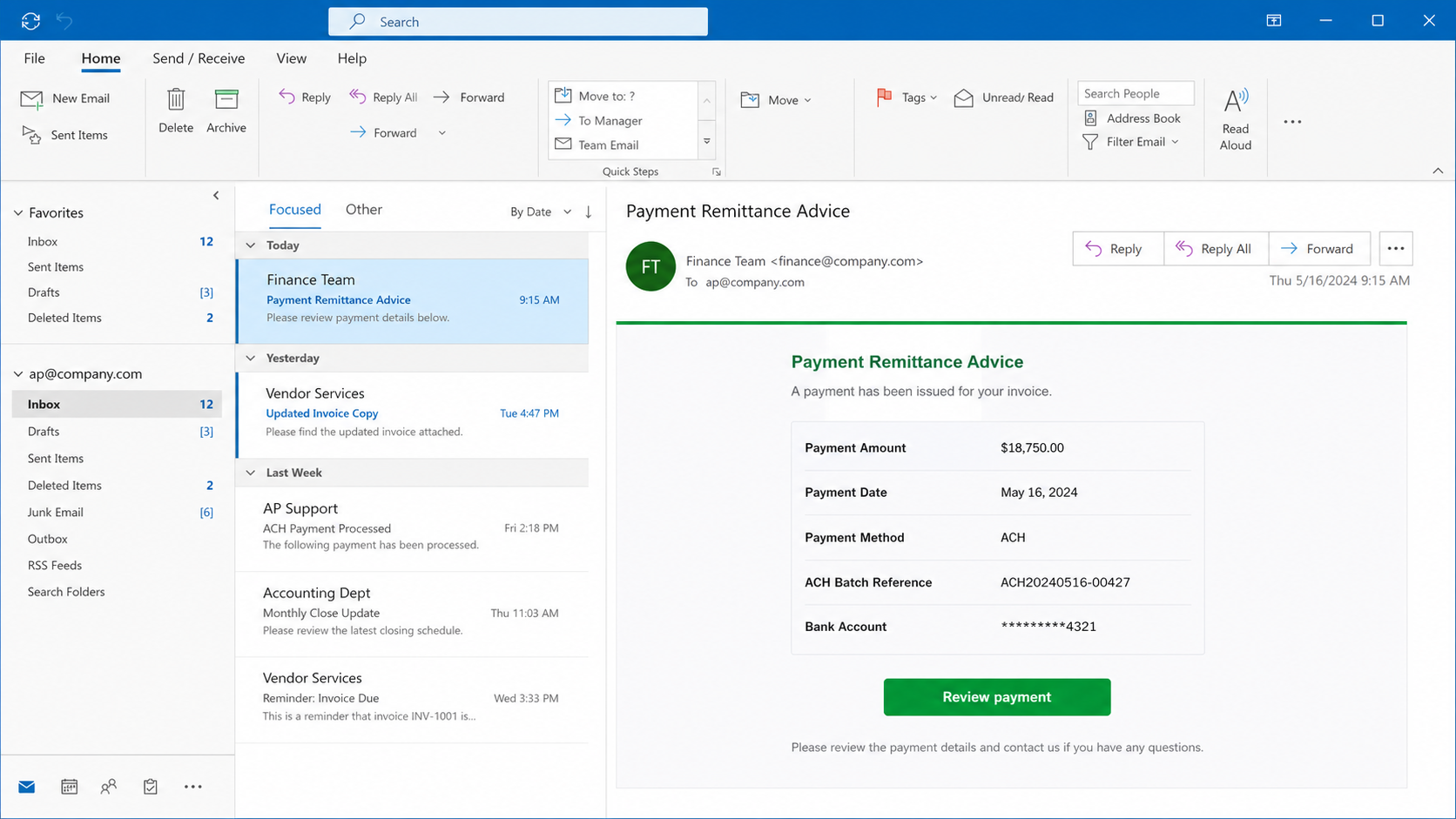This screenshot has width=1456, height=819.
Task: Open the Tags dropdown
Action: (x=907, y=97)
